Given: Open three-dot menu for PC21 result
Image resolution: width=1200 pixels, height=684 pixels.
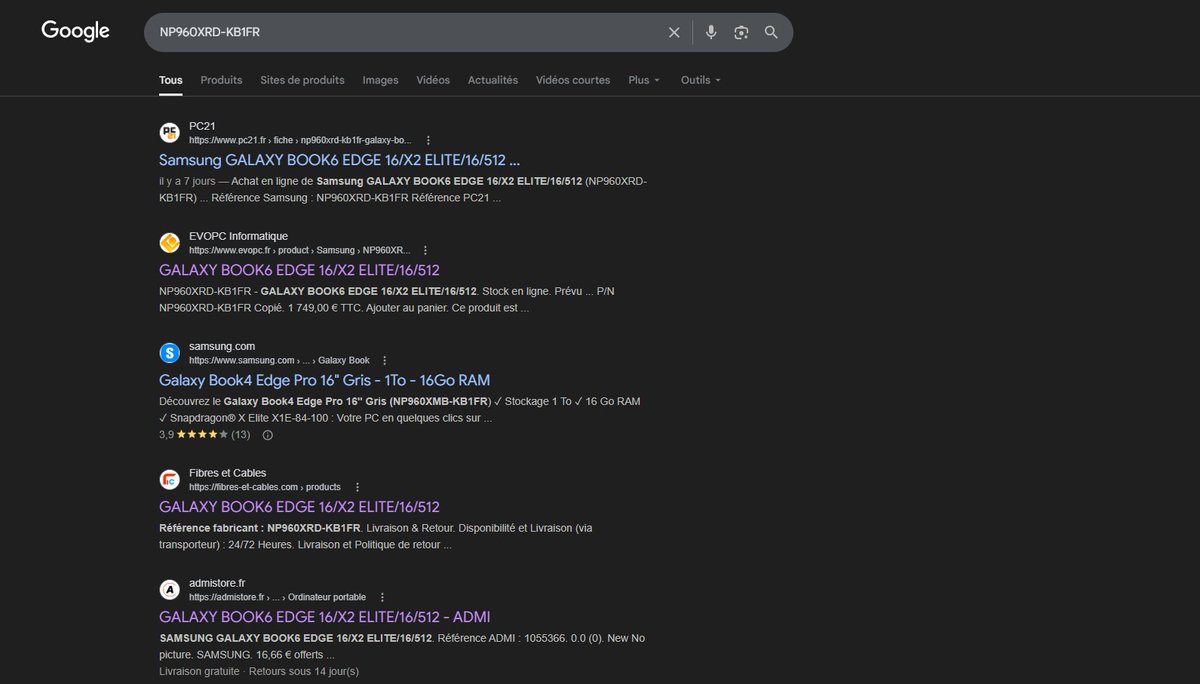Looking at the screenshot, I should 429,140.
